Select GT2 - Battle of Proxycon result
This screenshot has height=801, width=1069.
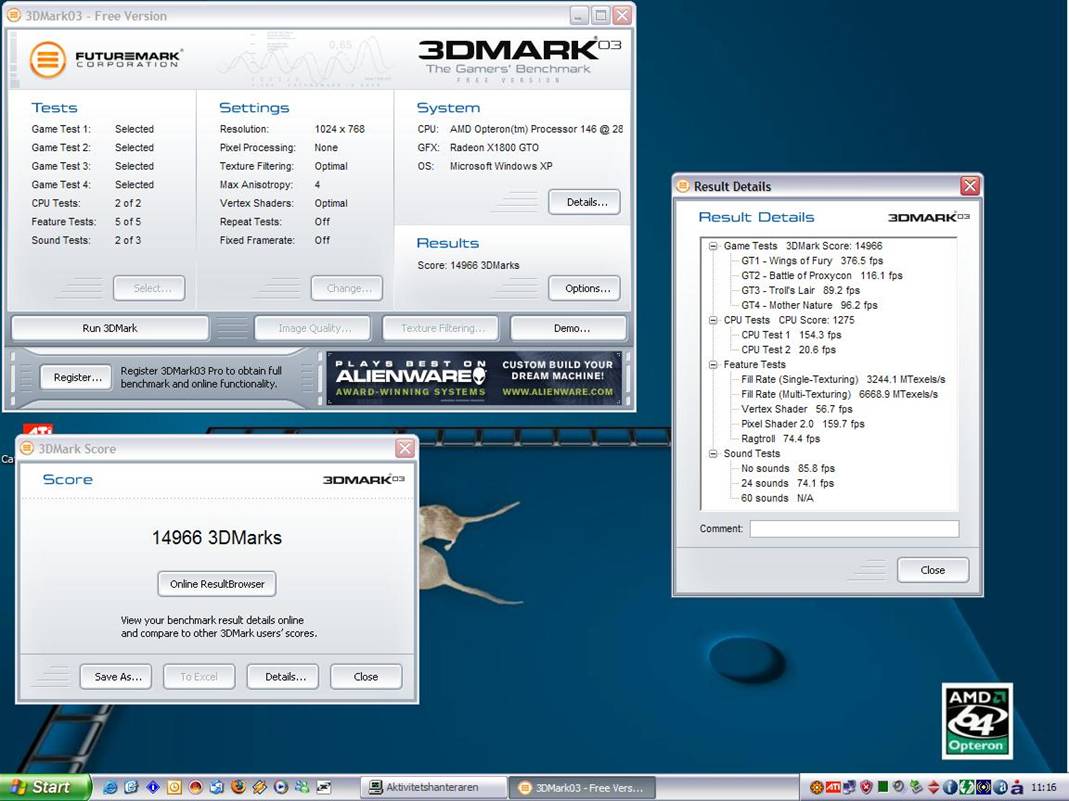[x=822, y=276]
